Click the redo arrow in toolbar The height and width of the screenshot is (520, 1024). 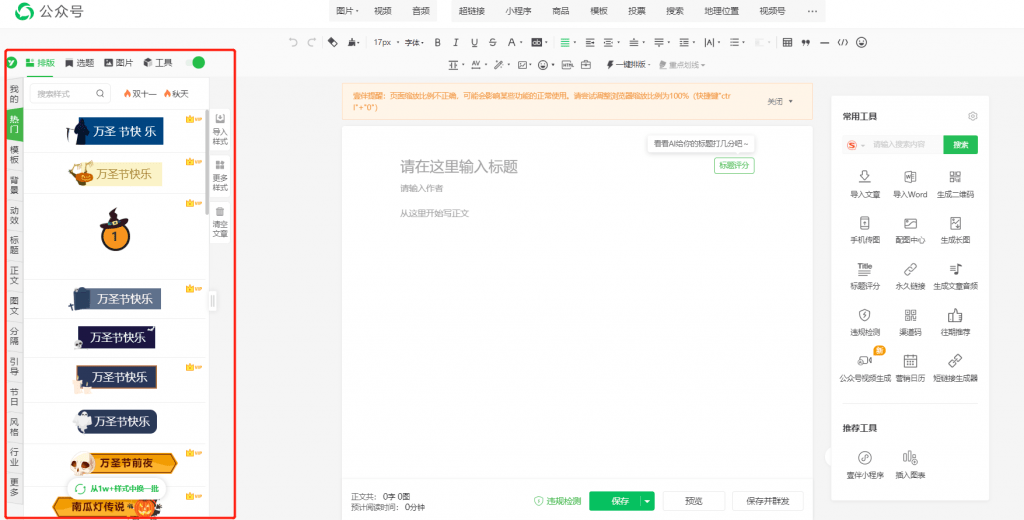point(312,42)
